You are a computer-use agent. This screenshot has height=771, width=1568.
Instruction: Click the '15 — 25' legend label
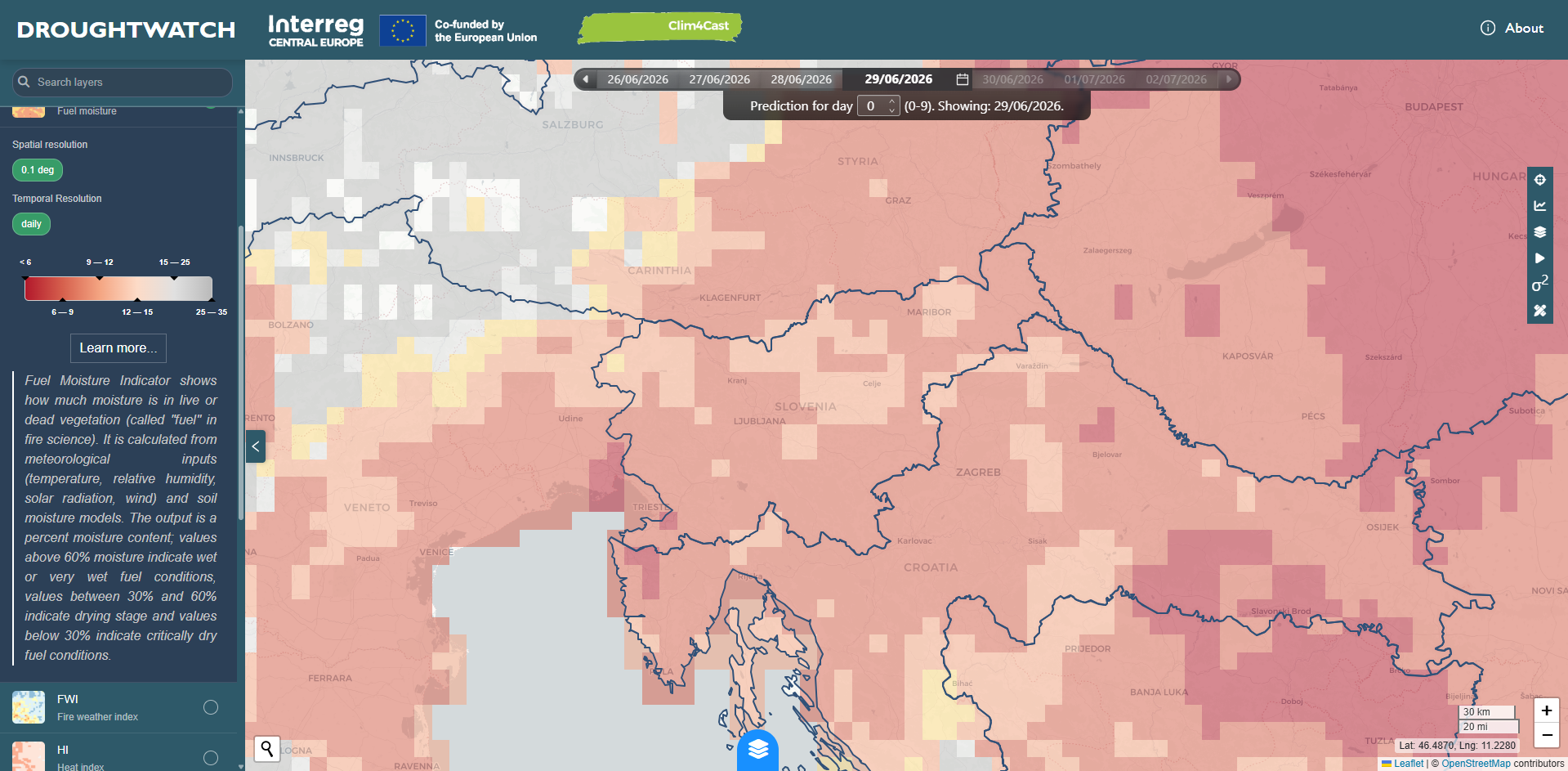174,262
